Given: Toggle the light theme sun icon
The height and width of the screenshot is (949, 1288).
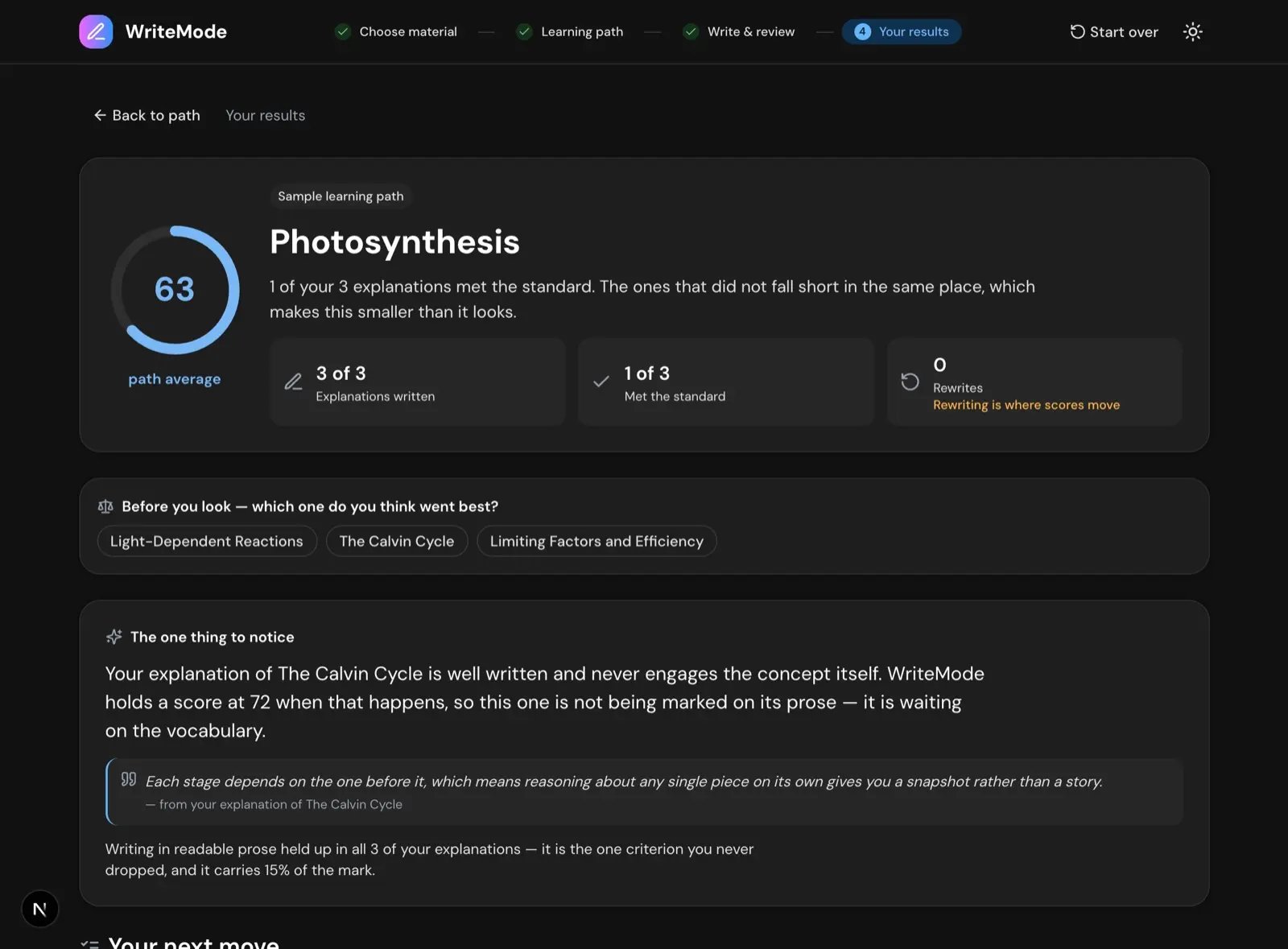Looking at the screenshot, I should pyautogui.click(x=1192, y=31).
